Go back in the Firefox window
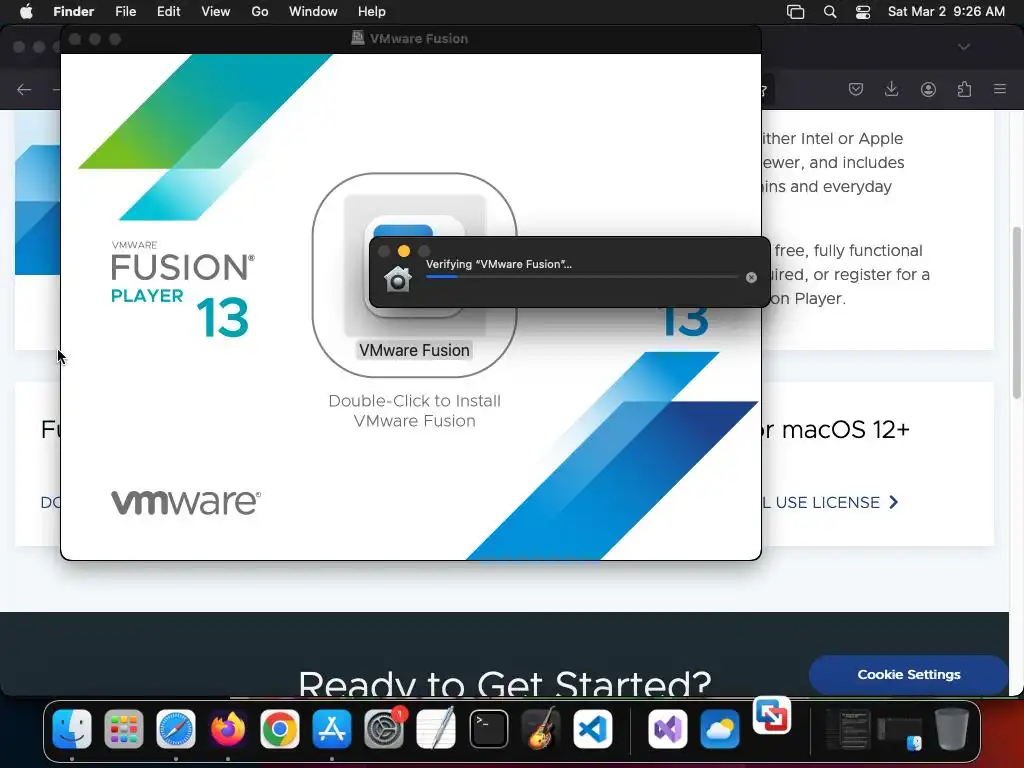 click(24, 89)
